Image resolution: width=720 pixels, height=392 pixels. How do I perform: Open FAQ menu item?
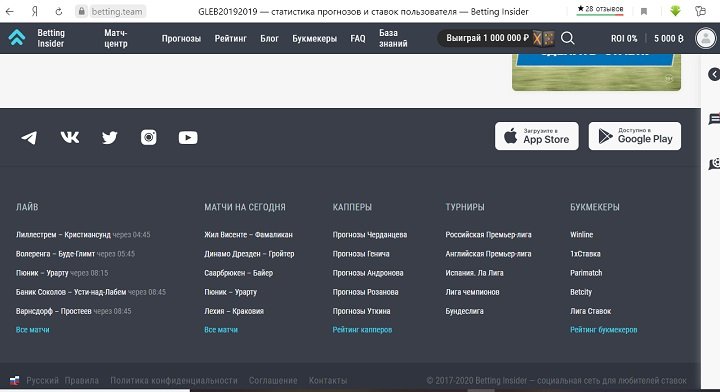(x=358, y=39)
